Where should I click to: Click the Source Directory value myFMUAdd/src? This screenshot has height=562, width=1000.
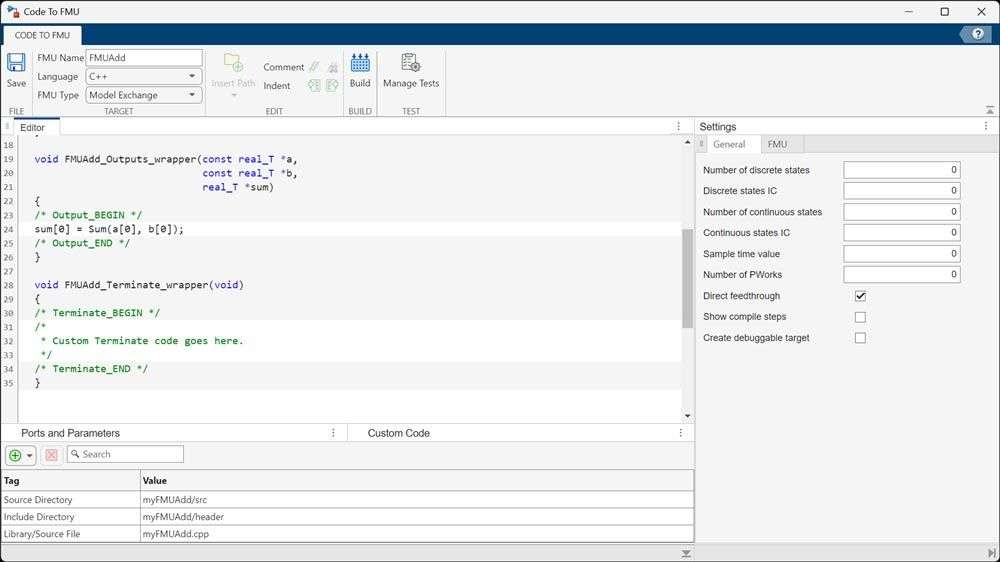(x=174, y=499)
